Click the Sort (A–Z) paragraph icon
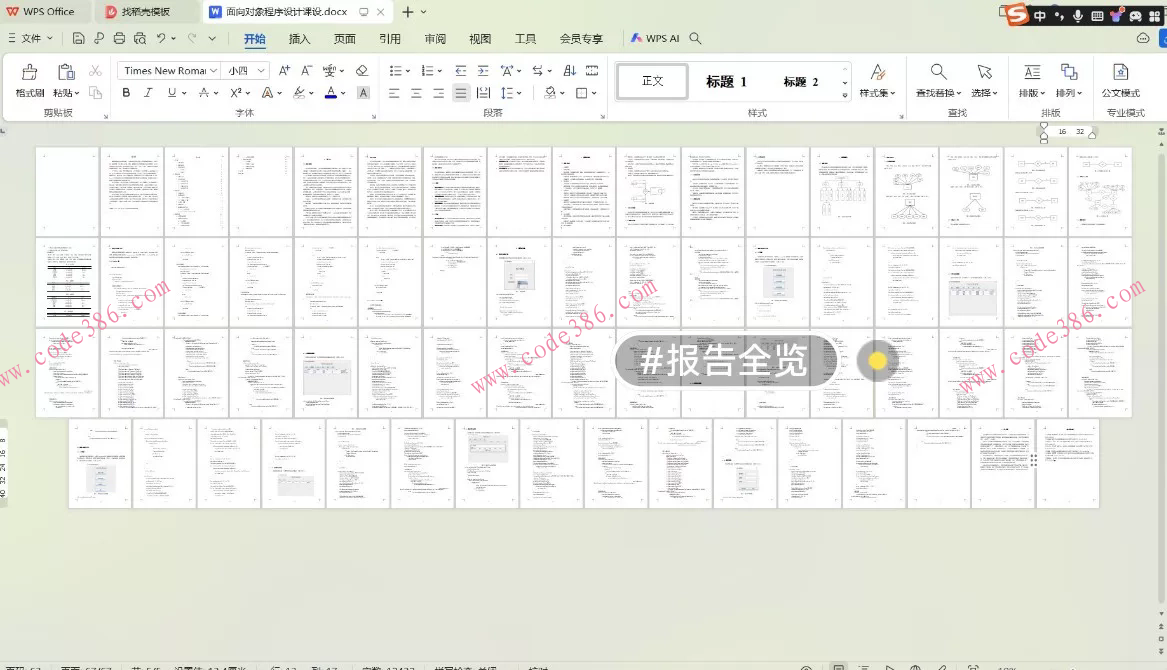This screenshot has height=670, width=1167. click(x=569, y=71)
